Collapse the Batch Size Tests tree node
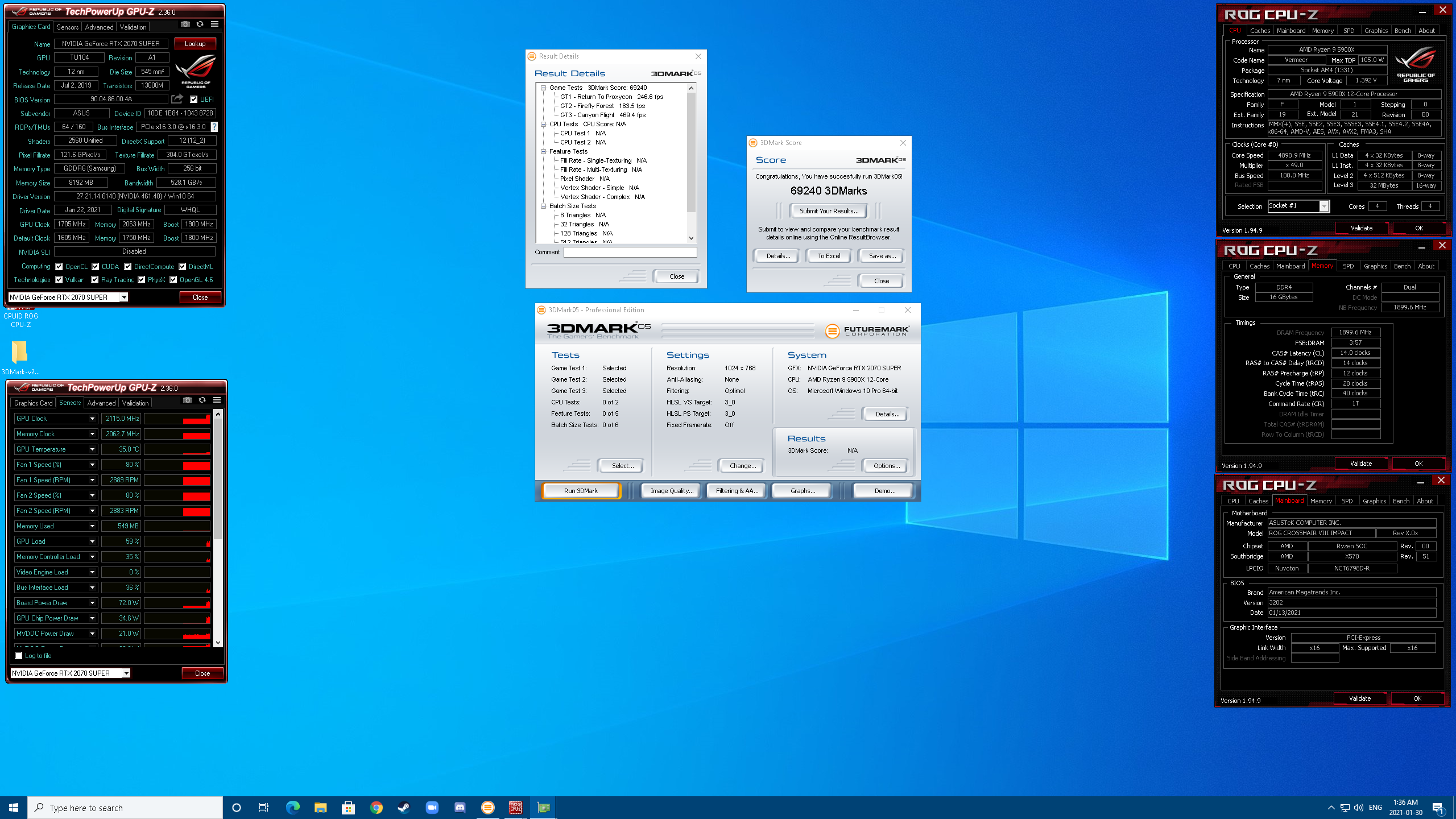This screenshot has height=819, width=1456. coord(544,206)
